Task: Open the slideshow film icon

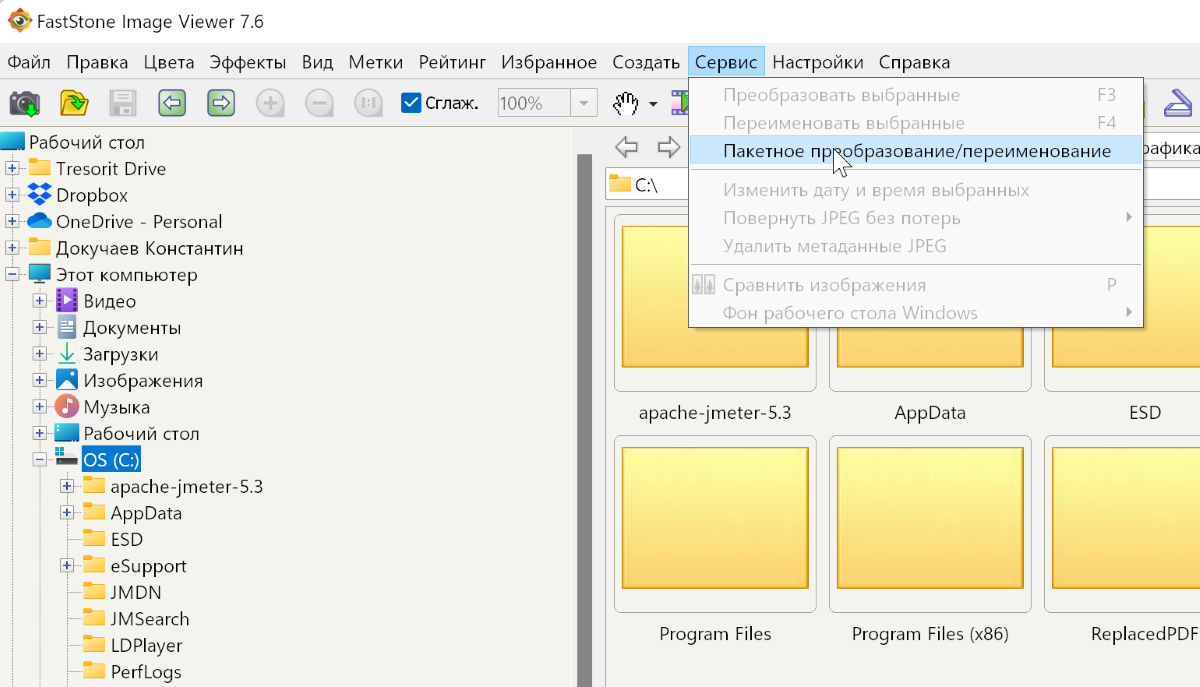Action: (x=679, y=103)
